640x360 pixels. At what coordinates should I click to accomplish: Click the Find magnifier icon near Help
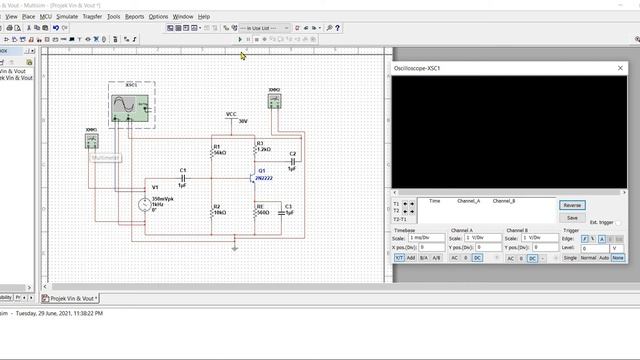point(329,28)
